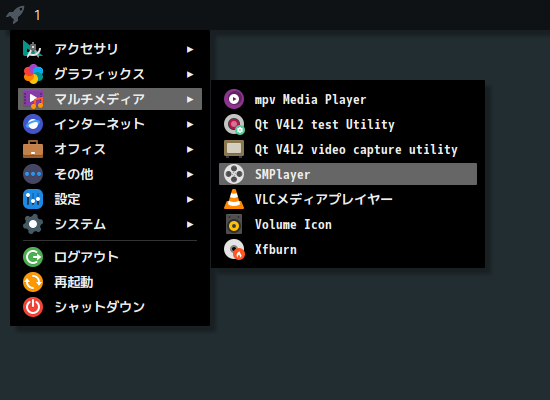Click the red シャットダウン power icon

point(33,307)
